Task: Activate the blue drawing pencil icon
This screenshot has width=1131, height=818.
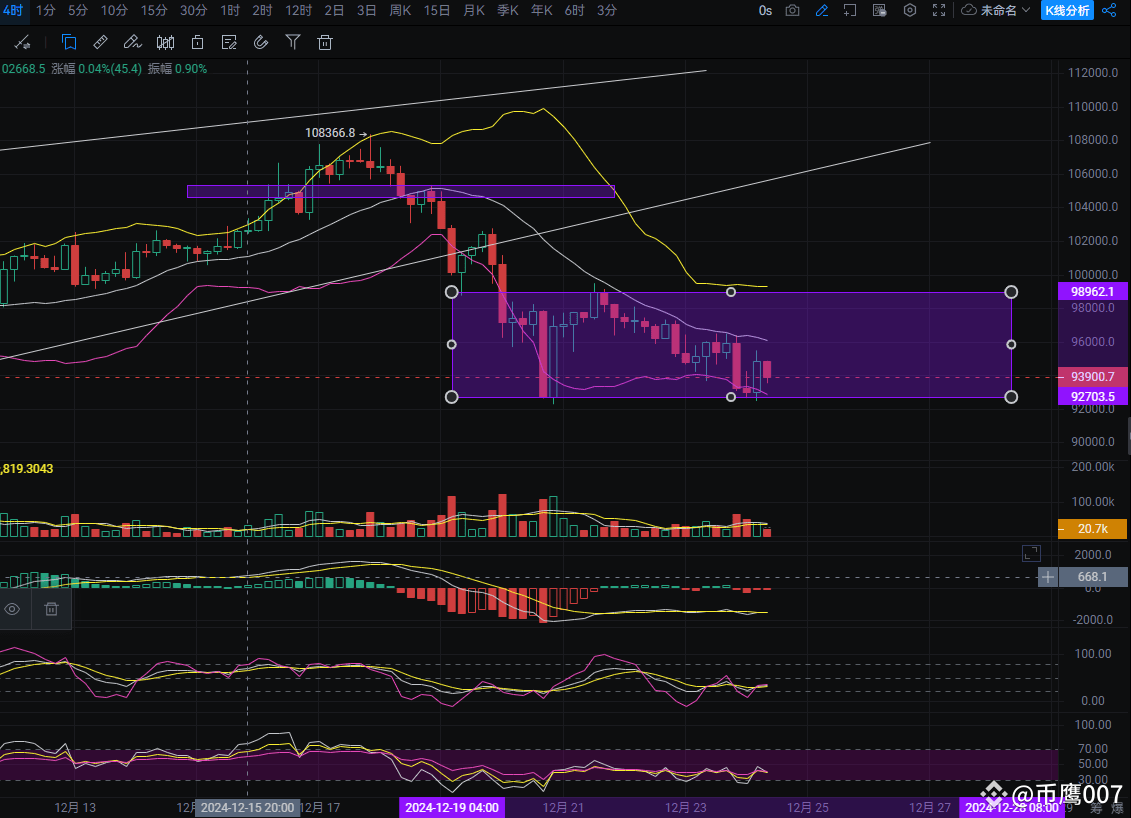Action: point(821,11)
